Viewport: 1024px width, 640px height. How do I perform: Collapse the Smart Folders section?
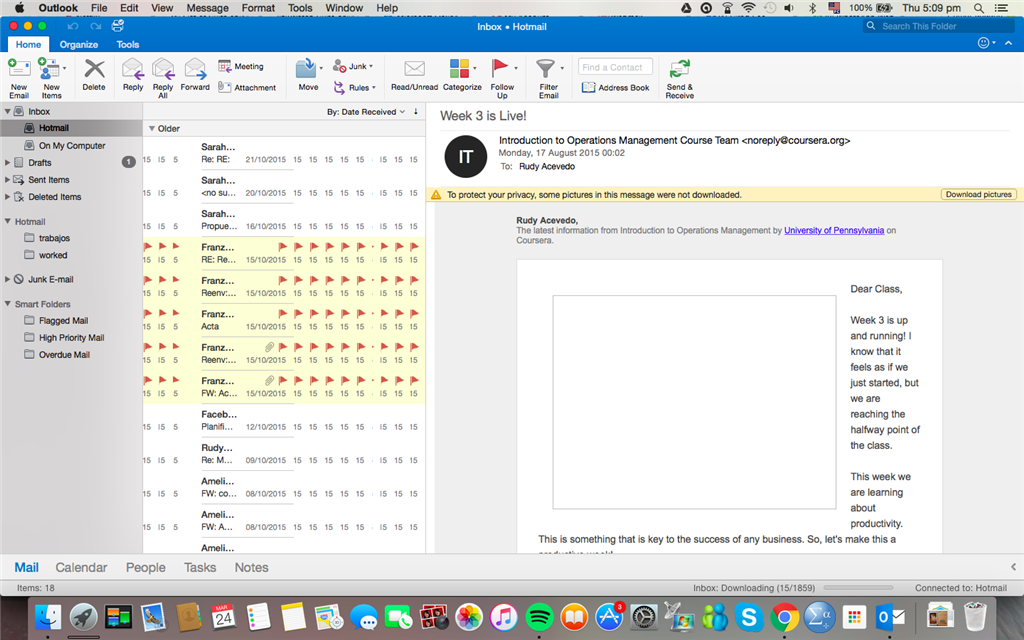pos(7,304)
